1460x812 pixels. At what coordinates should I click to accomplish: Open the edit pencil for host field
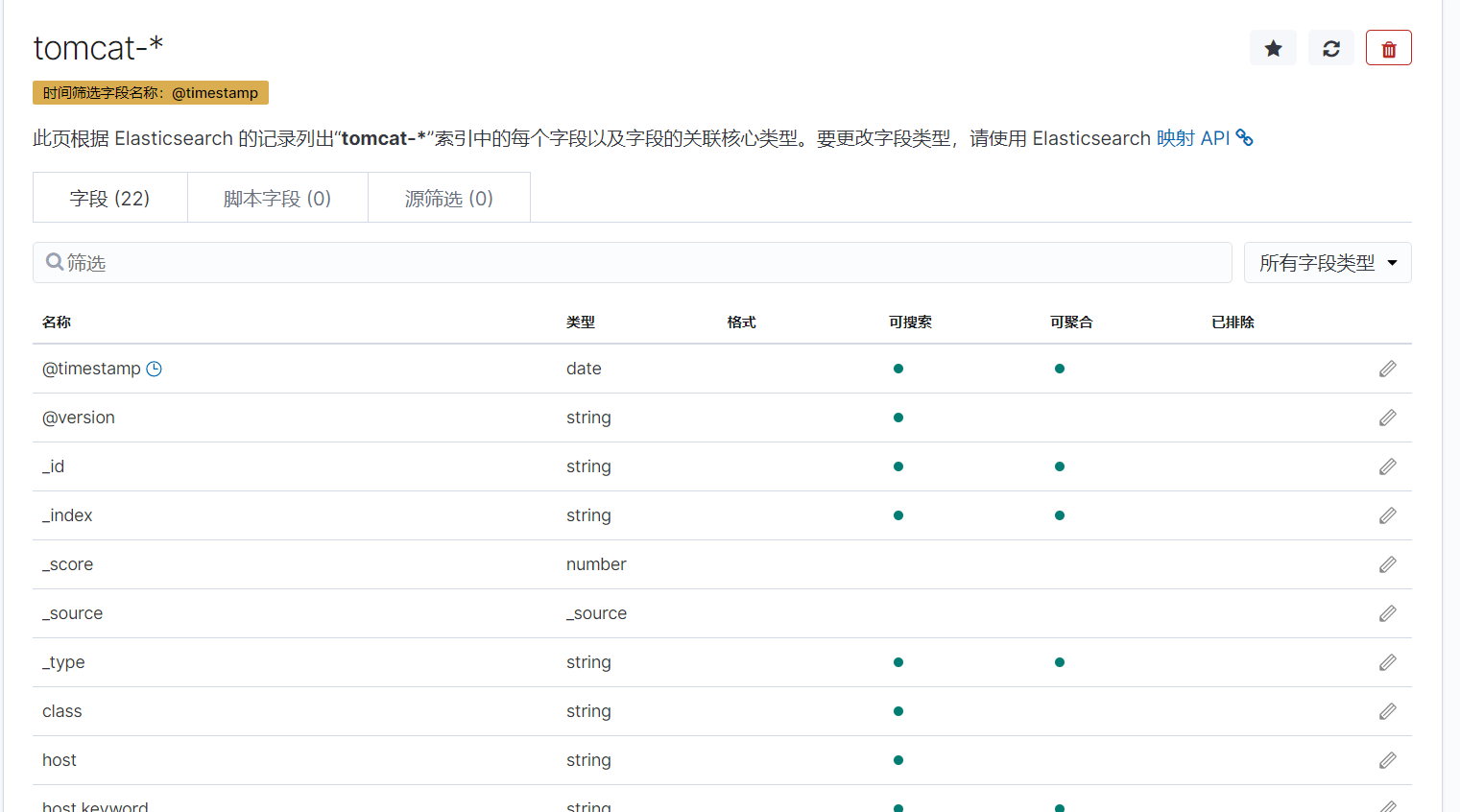coord(1387,759)
